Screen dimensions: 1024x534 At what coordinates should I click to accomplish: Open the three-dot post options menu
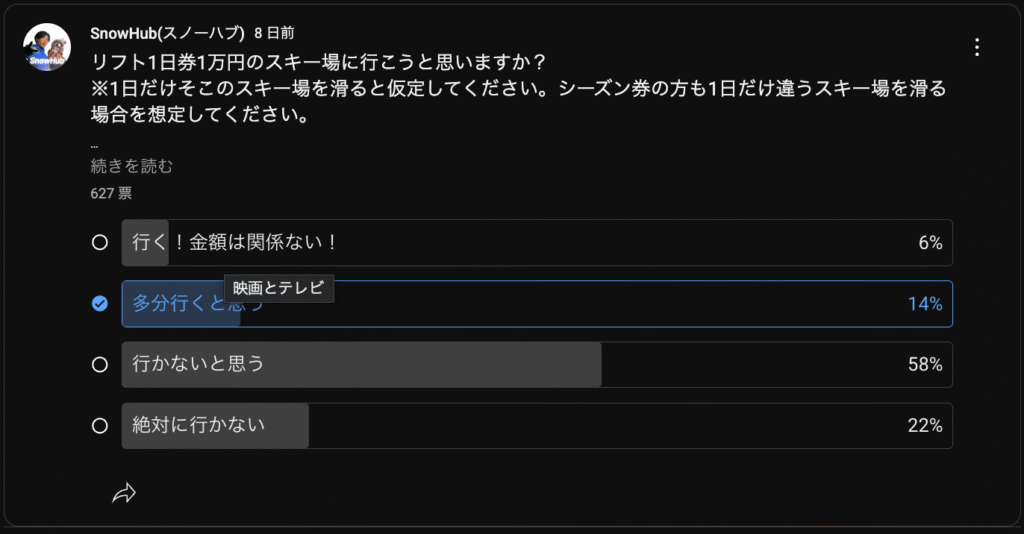click(977, 47)
